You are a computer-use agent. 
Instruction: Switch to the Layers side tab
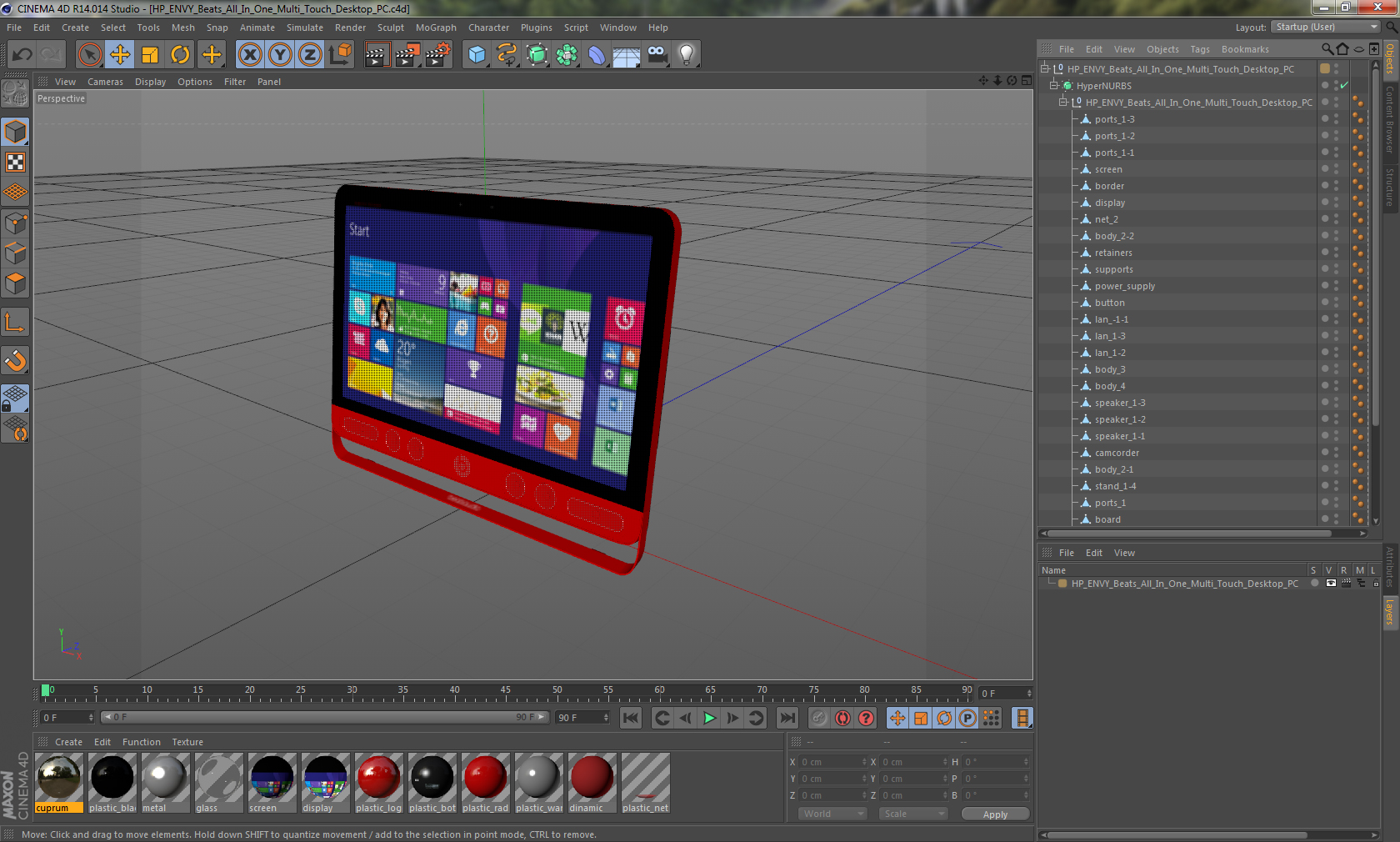[1390, 612]
